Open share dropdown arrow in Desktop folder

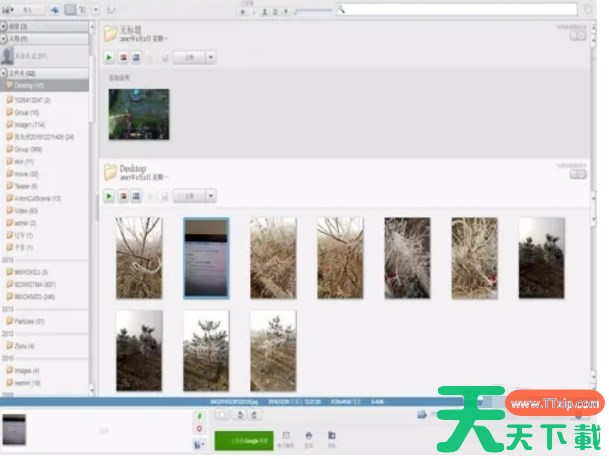tap(211, 197)
